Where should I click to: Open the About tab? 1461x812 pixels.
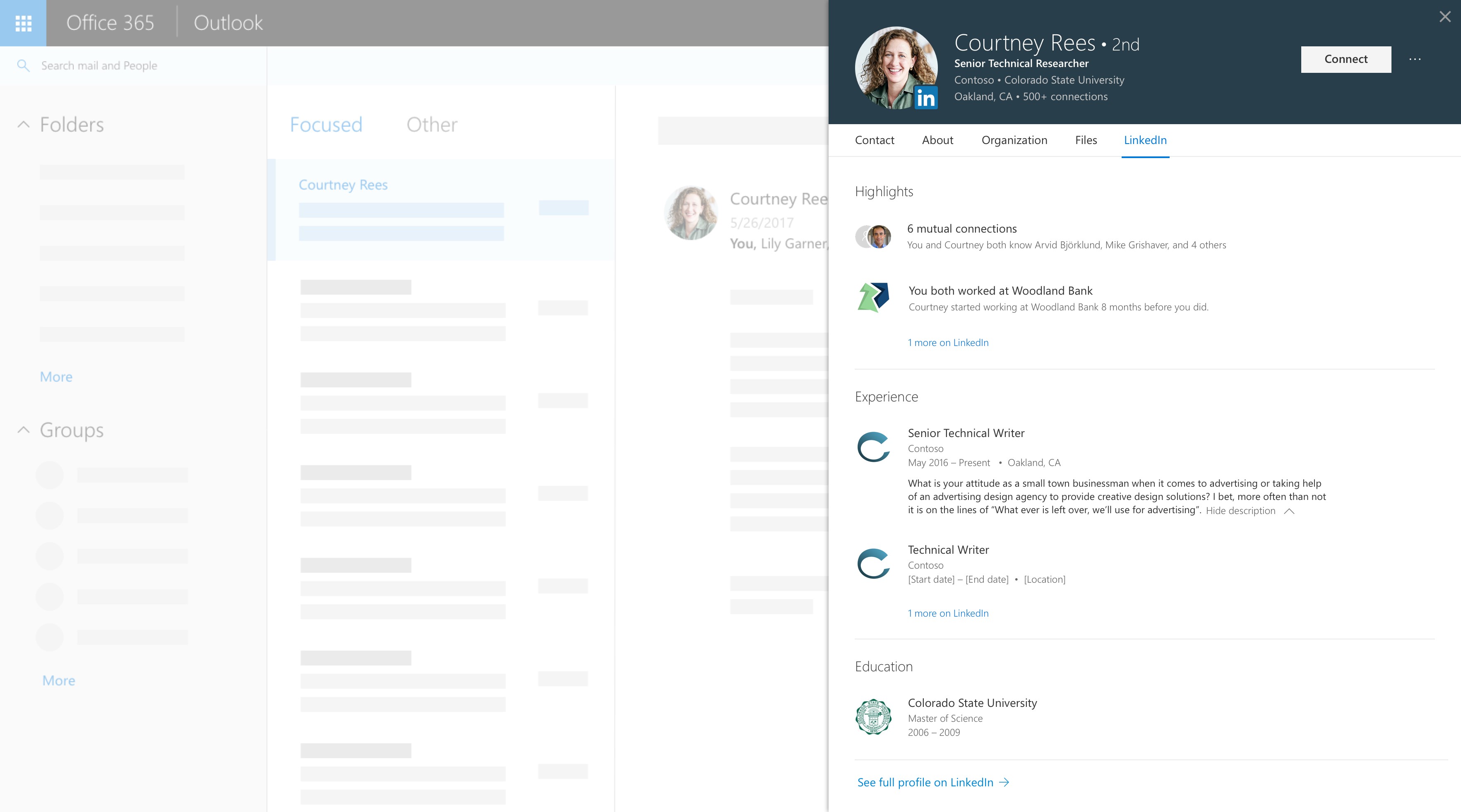click(x=937, y=140)
